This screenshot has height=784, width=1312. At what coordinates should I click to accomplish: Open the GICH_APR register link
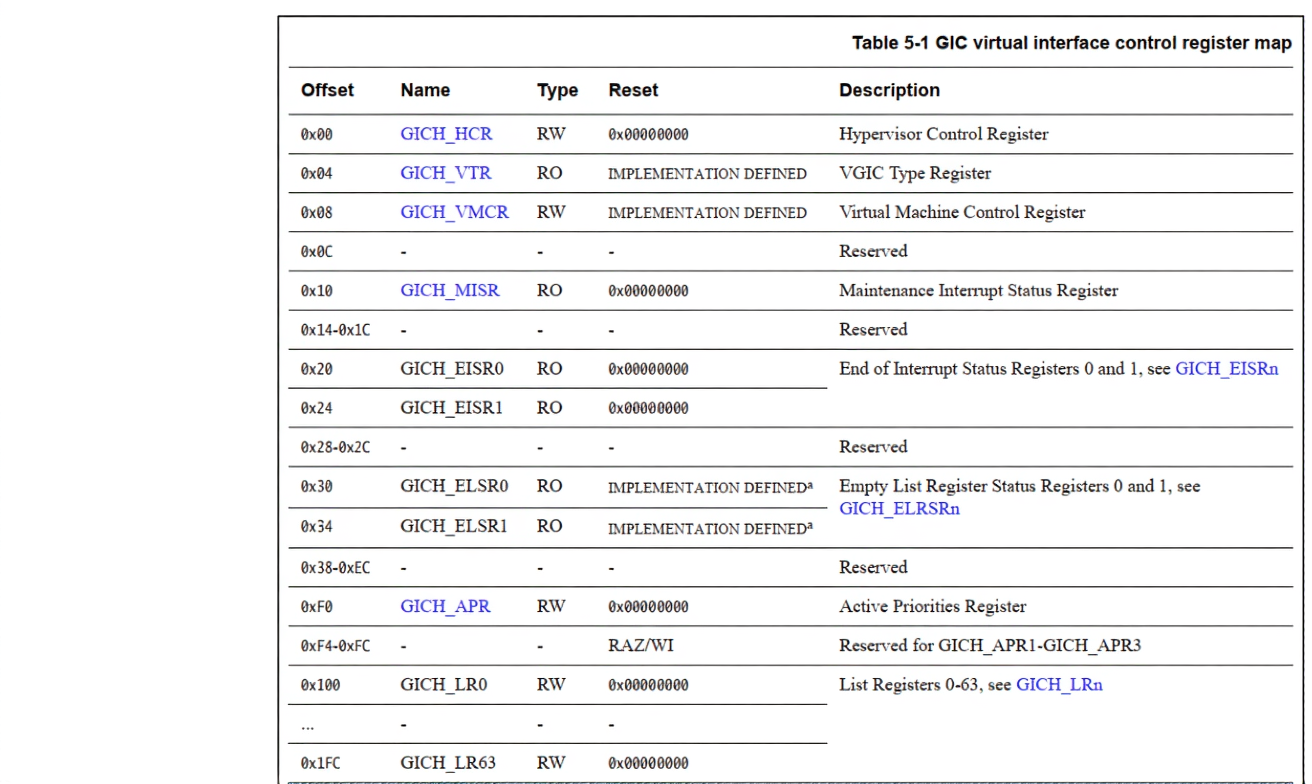click(x=445, y=606)
